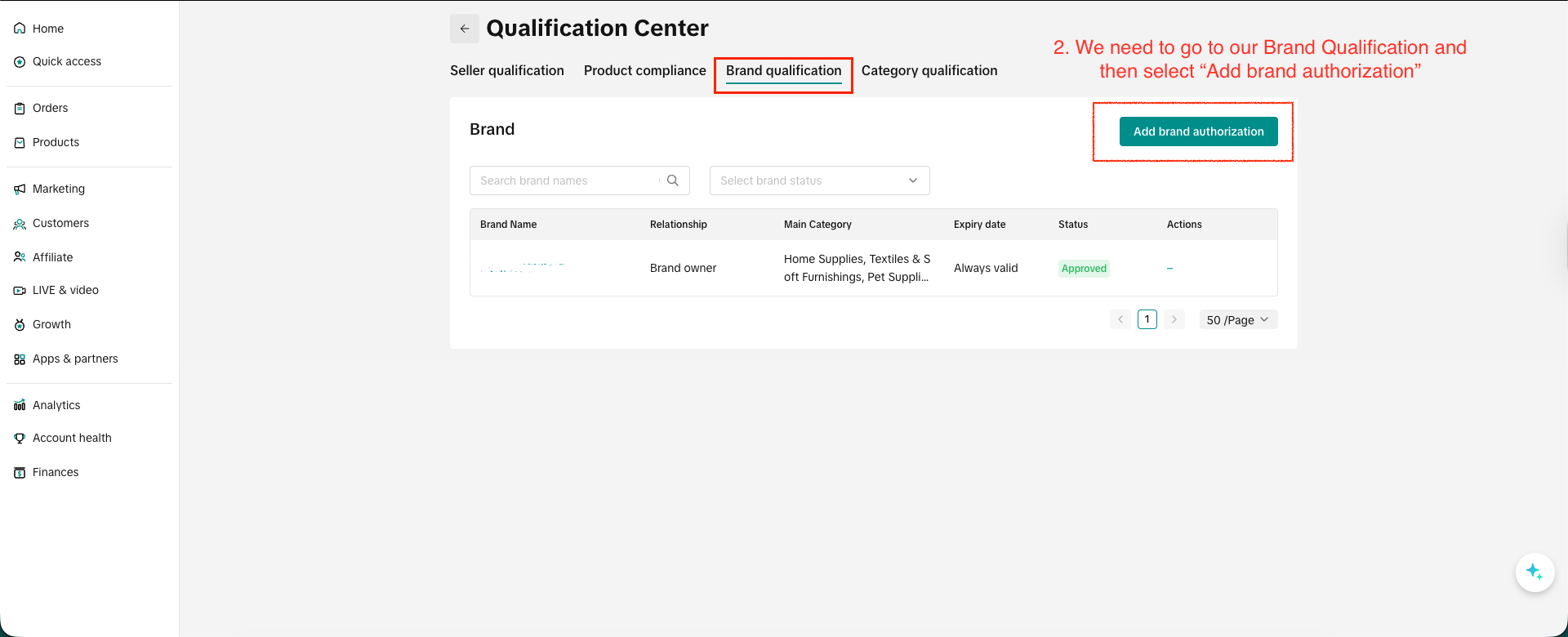This screenshot has width=1568, height=637.
Task: Switch to Seller qualification tab
Action: tap(507, 70)
